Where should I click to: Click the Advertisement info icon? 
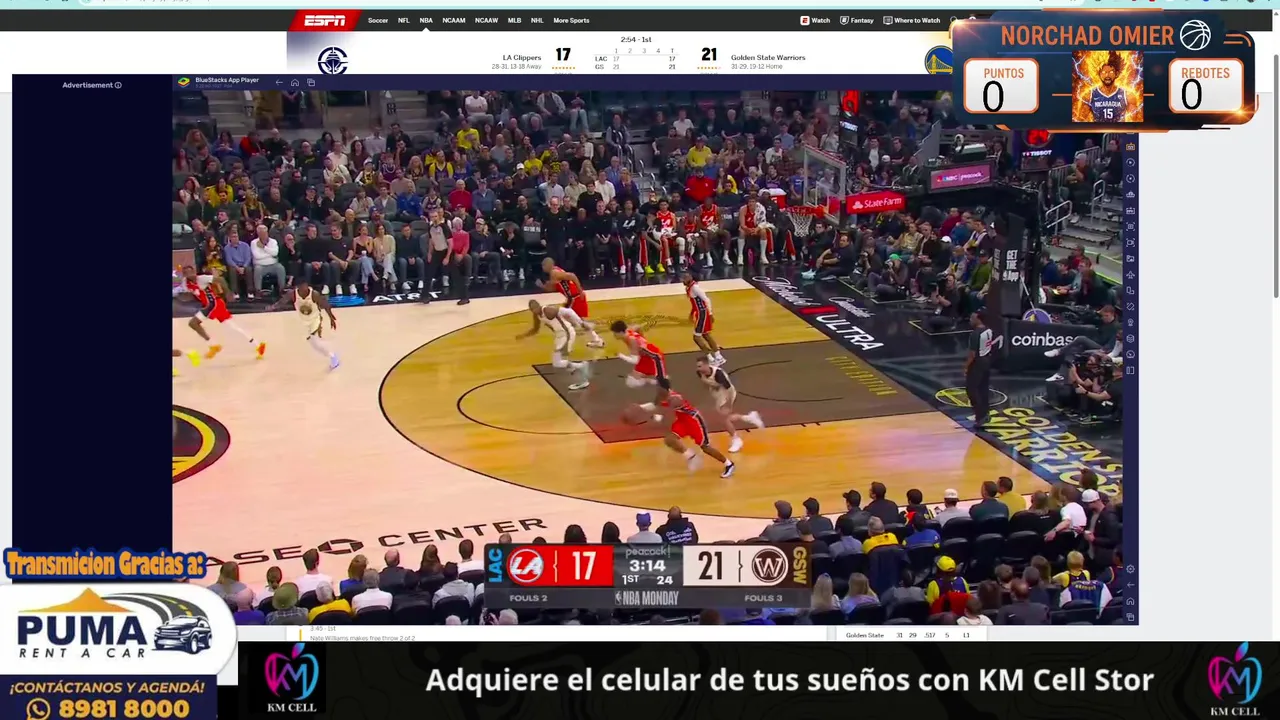(118, 85)
